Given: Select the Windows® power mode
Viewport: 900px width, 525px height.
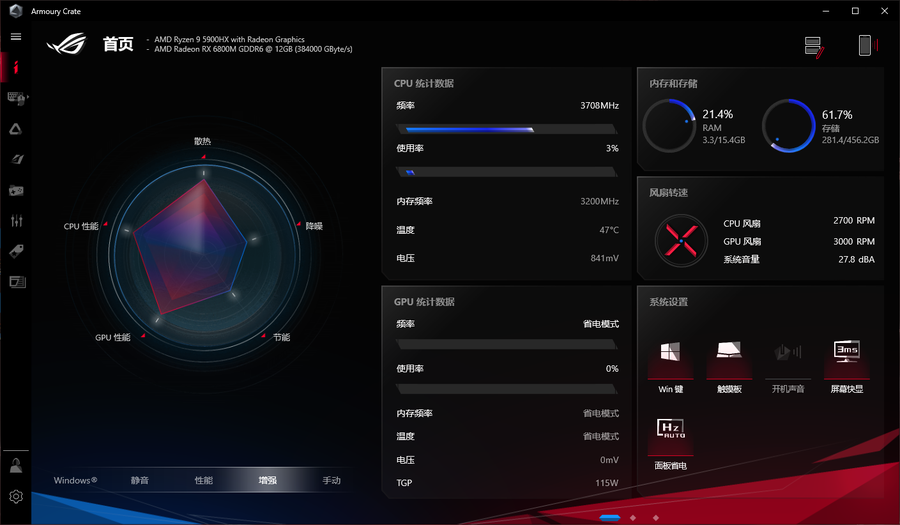Looking at the screenshot, I should click(x=76, y=481).
